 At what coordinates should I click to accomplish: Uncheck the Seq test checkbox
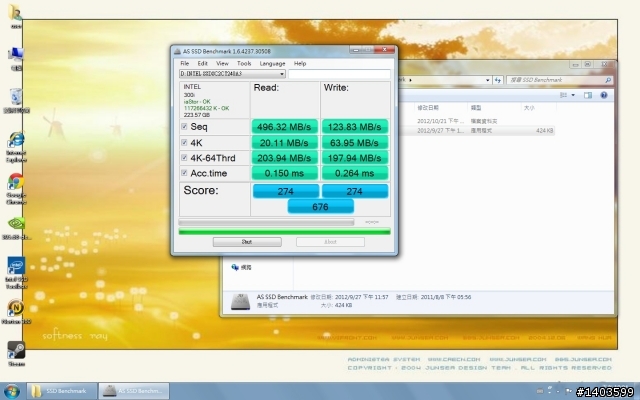pyautogui.click(x=184, y=127)
